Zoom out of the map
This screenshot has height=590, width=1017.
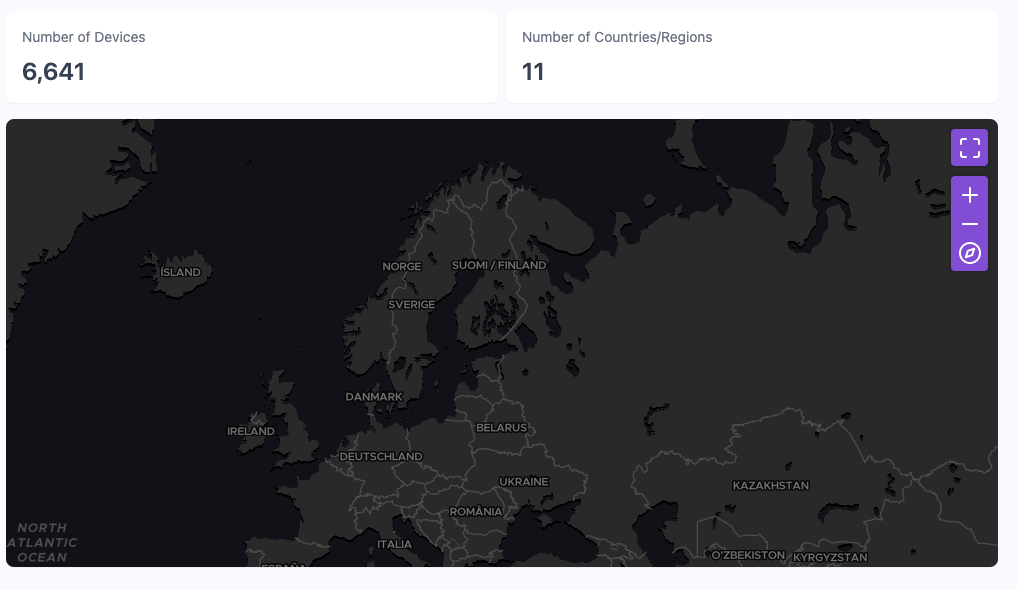pyautogui.click(x=969, y=224)
